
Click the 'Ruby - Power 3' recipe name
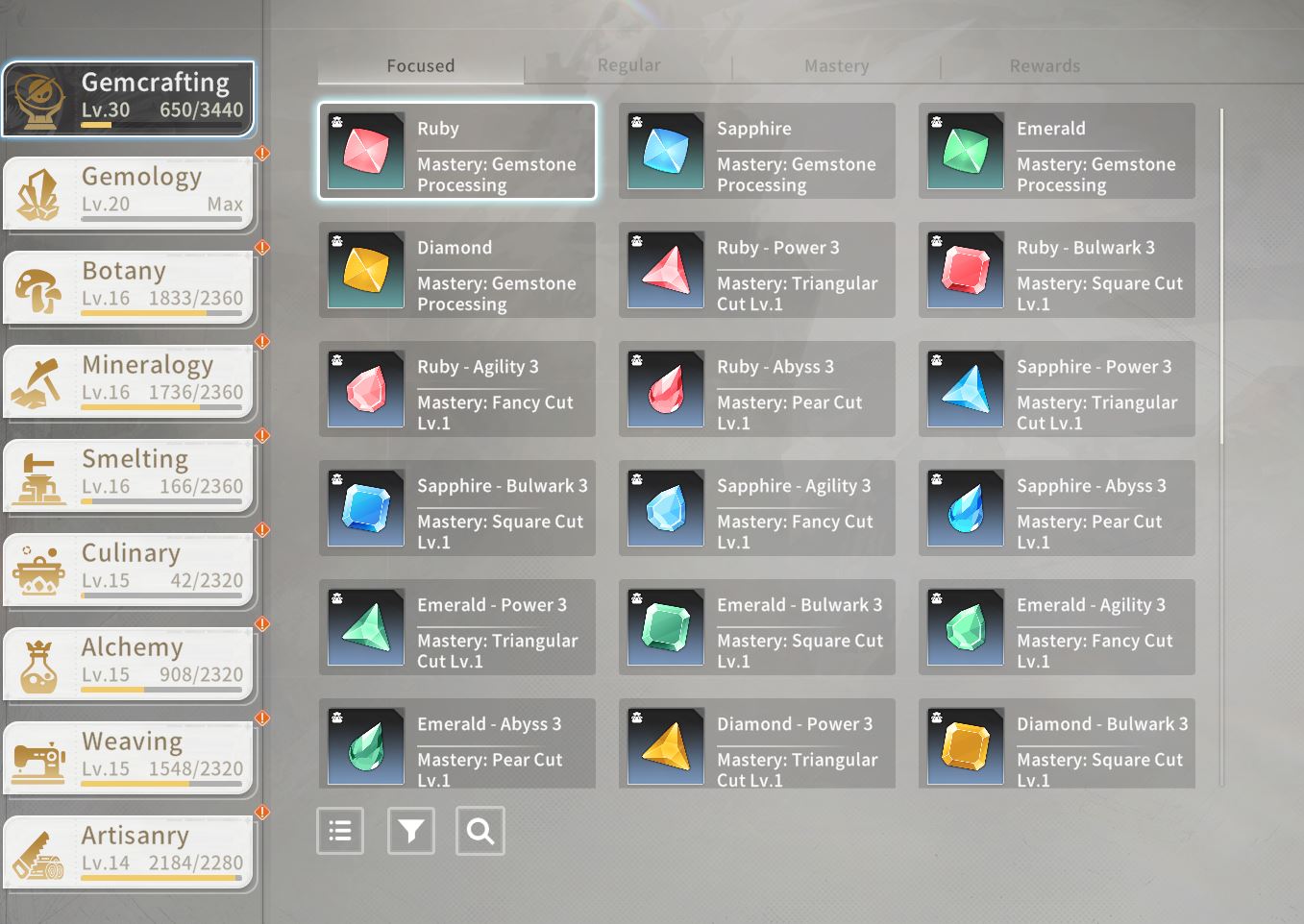pos(778,248)
